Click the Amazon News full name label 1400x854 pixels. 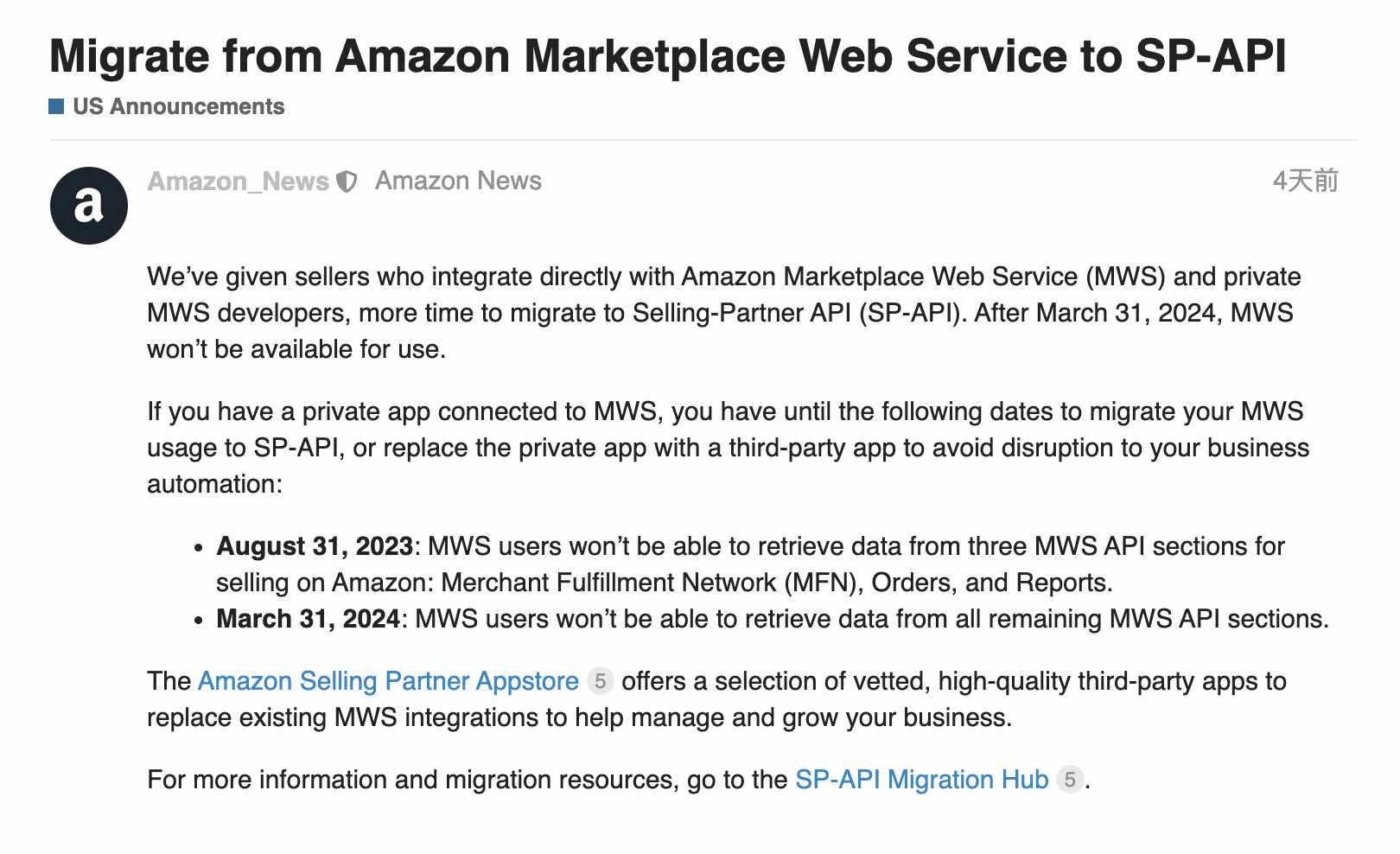coord(458,181)
